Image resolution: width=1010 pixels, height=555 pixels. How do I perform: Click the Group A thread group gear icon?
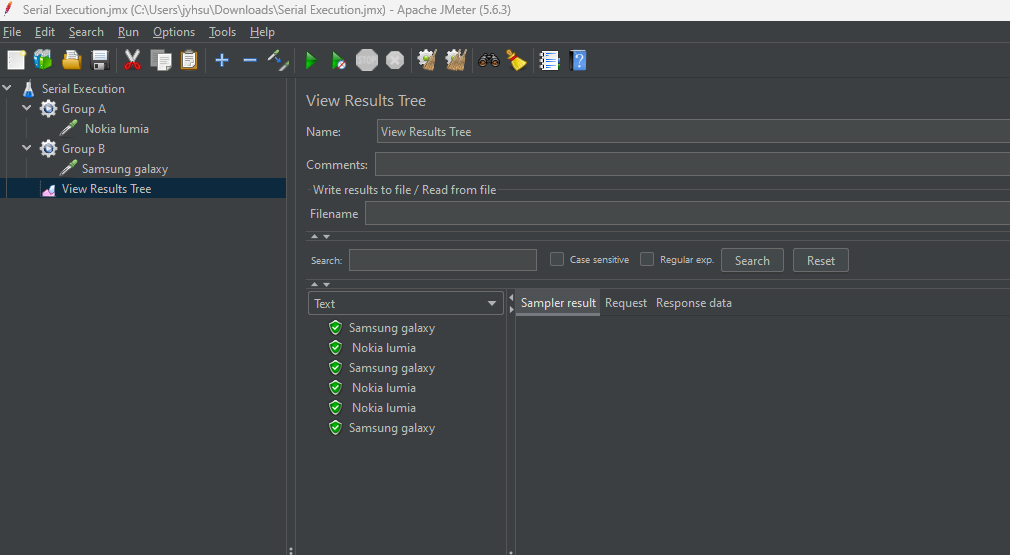tap(48, 109)
